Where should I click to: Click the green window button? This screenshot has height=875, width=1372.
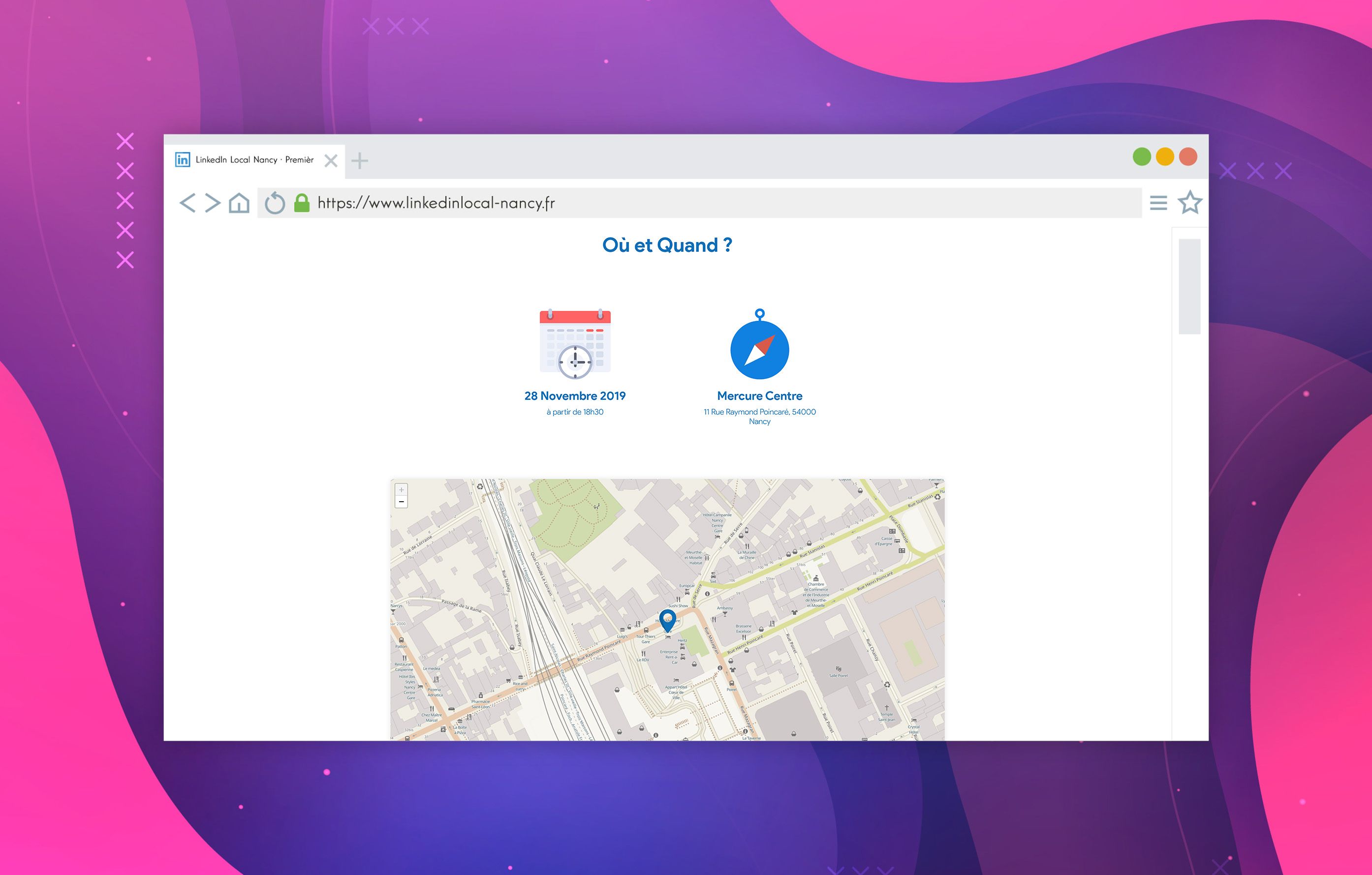tap(1142, 156)
